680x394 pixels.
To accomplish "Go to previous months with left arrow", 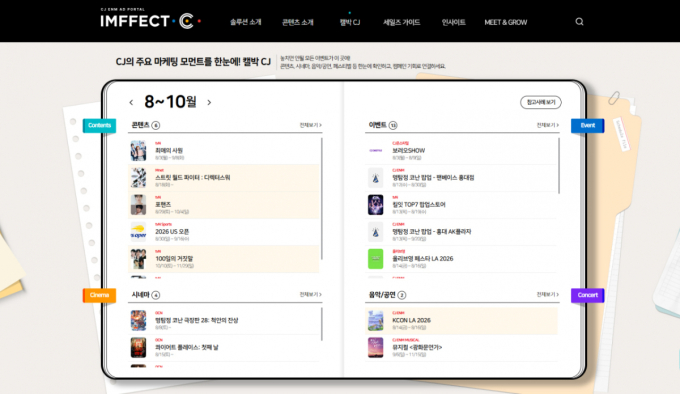I will tap(131, 103).
